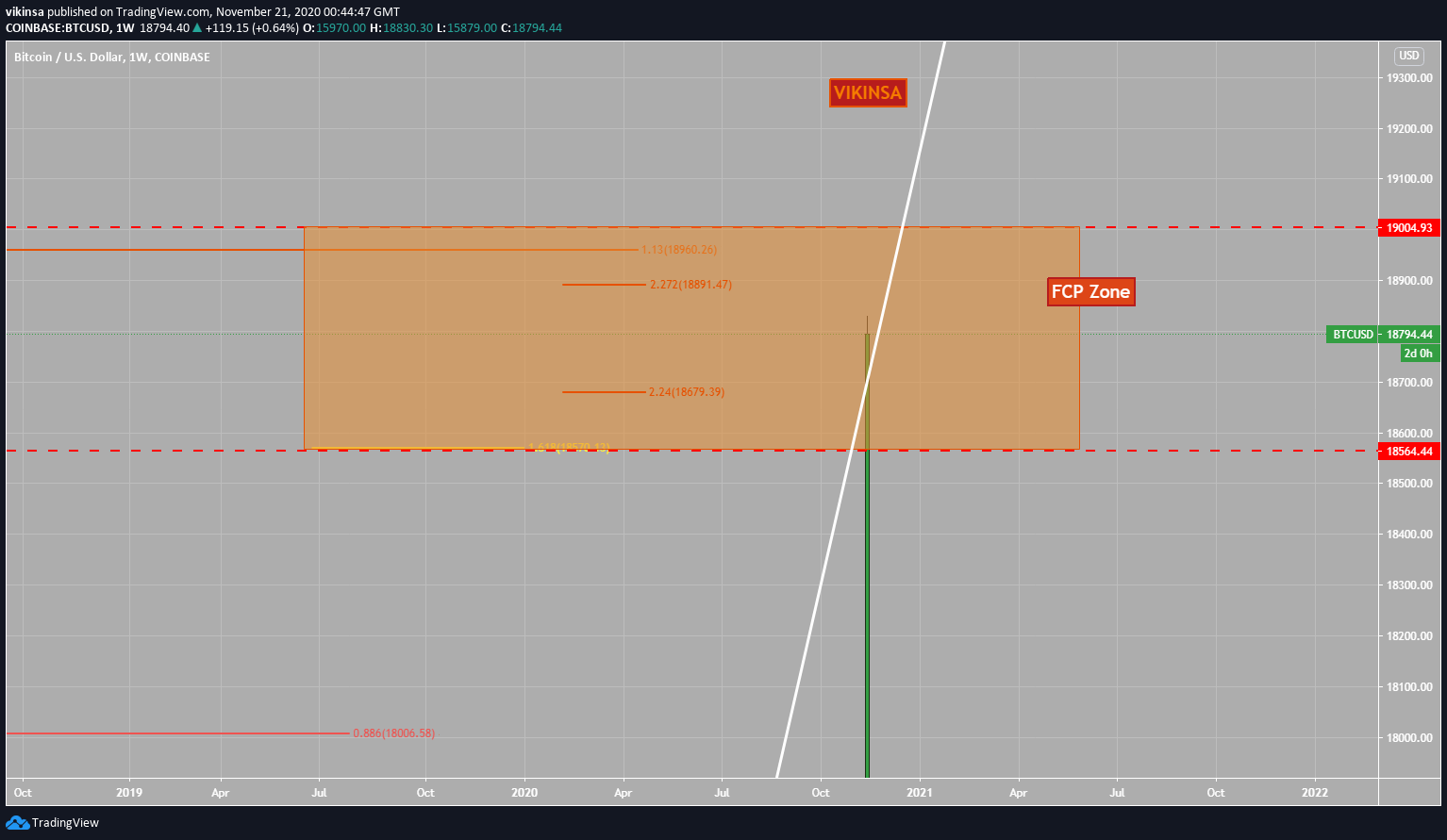Open the TradingView wordmark link
This screenshot has width=1447, height=840.
[x=65, y=823]
